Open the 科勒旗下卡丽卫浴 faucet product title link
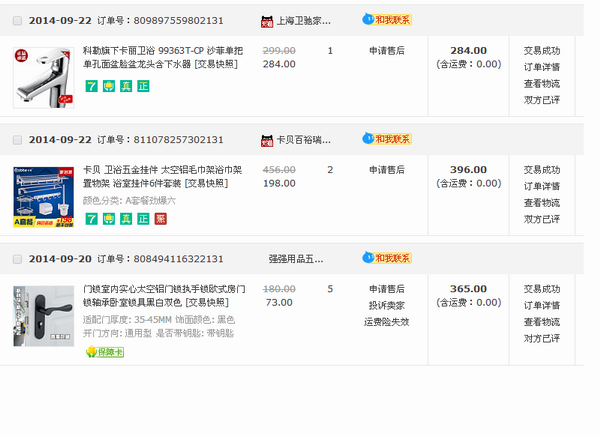This screenshot has height=437, width=600. [159, 50]
